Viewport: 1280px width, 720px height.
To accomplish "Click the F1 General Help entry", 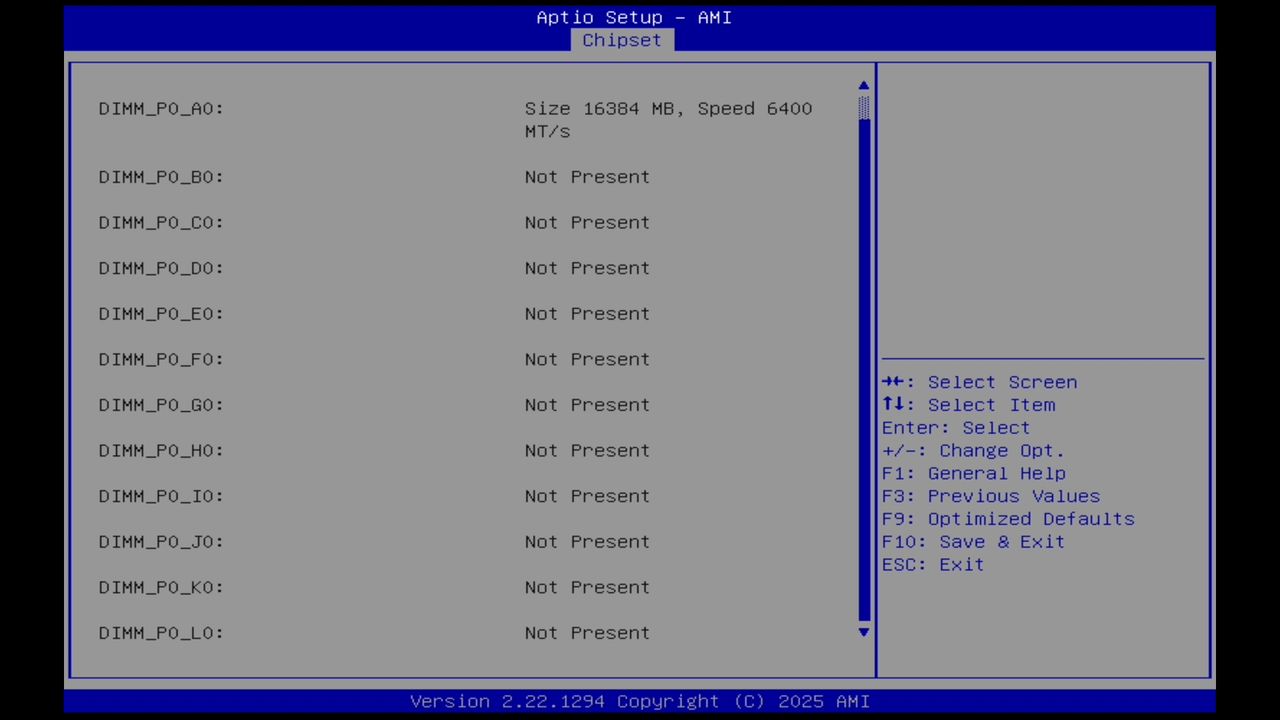I will click(x=973, y=473).
